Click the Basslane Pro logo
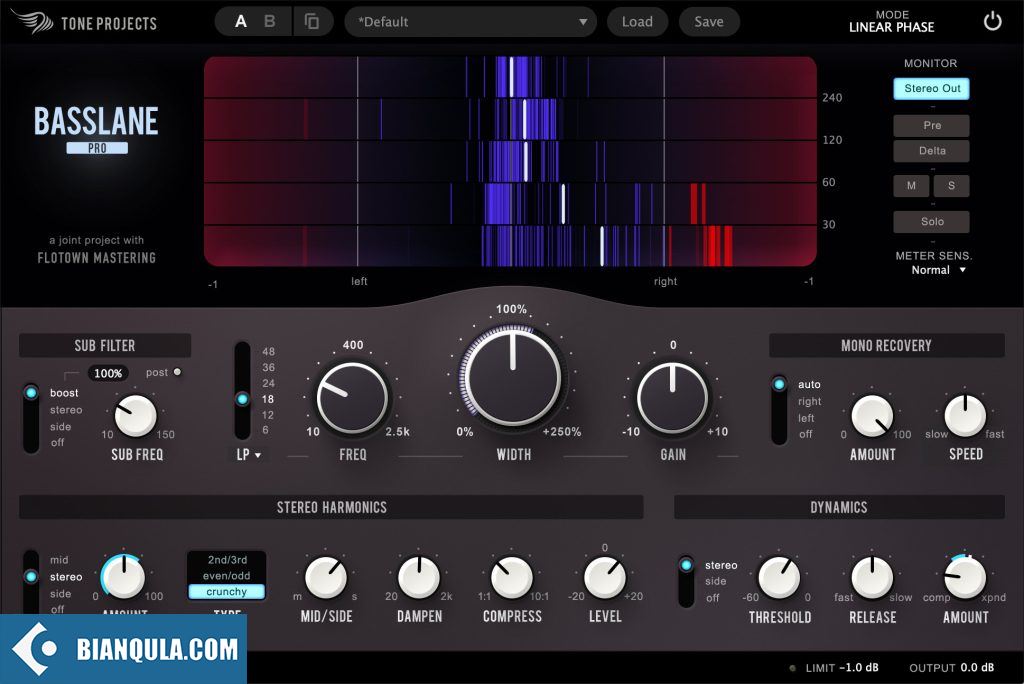1024x684 pixels. tap(97, 130)
